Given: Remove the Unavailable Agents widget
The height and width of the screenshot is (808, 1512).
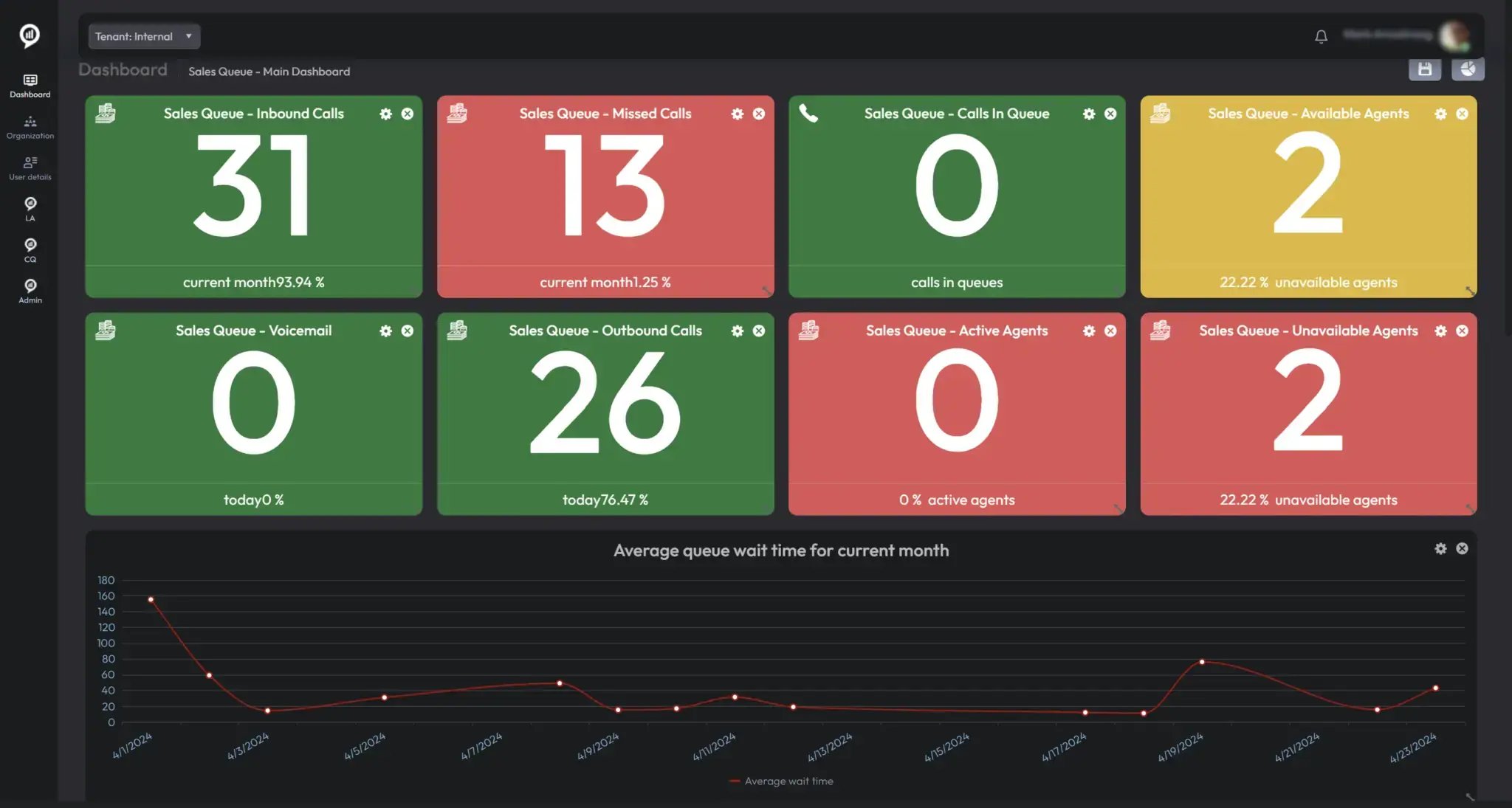Looking at the screenshot, I should point(1462,331).
